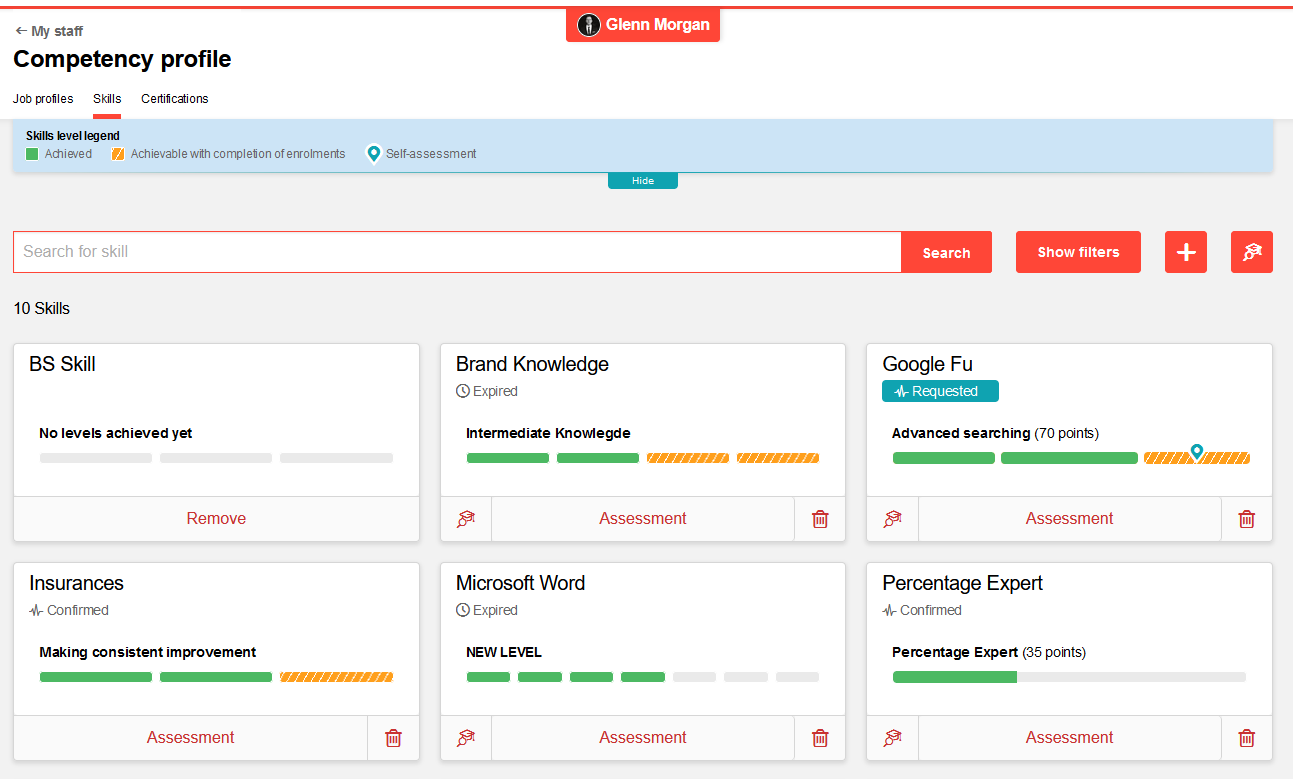Switch to Job profiles tab
This screenshot has width=1293, height=779.
(43, 99)
